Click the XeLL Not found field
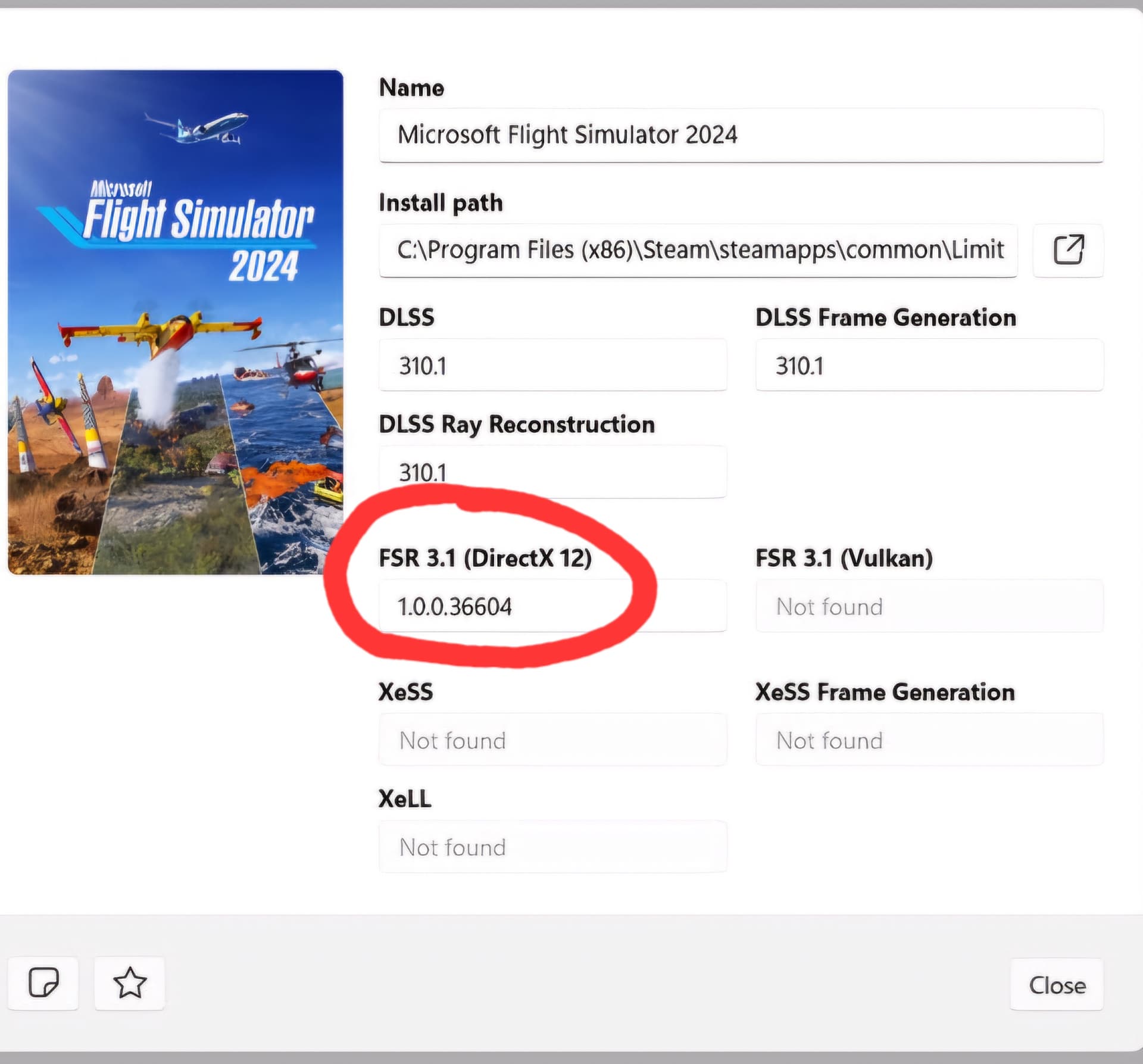1143x1064 pixels. pos(552,847)
